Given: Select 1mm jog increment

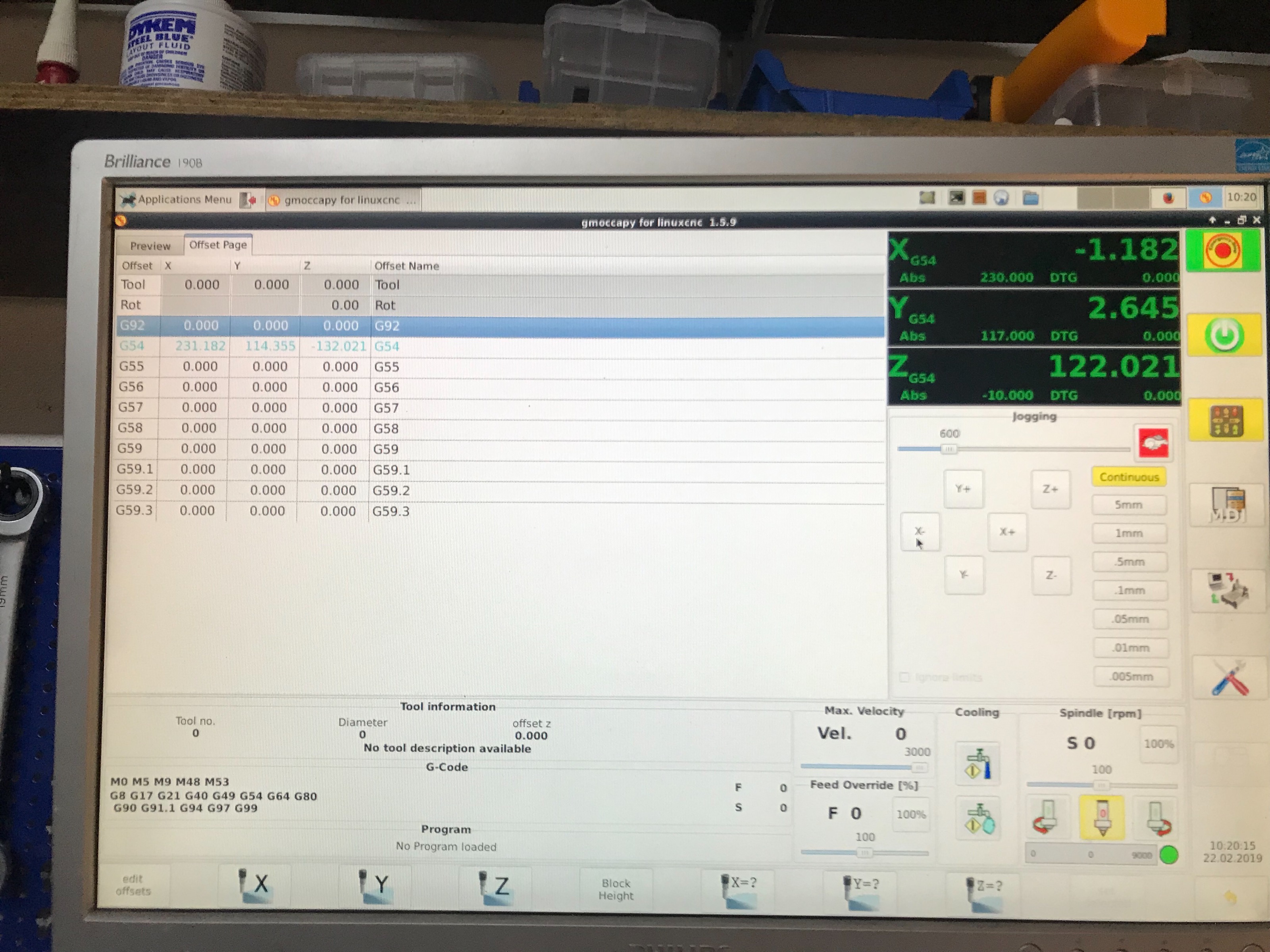Looking at the screenshot, I should click(1130, 533).
